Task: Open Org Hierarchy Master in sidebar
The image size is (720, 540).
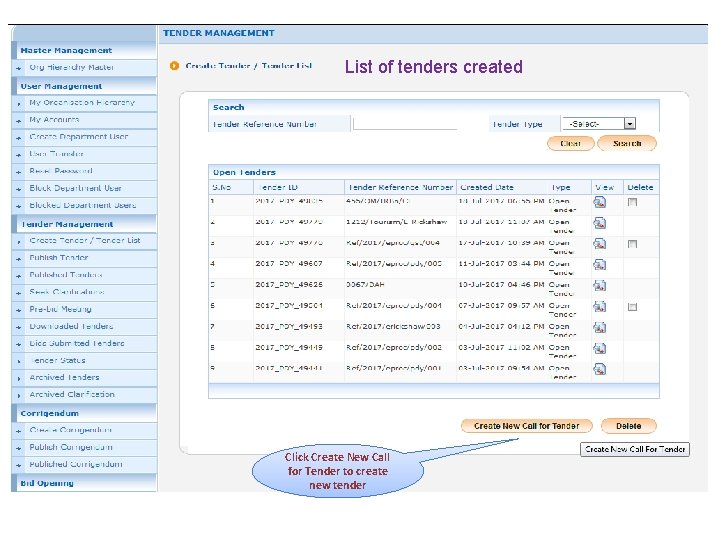Action: point(84,68)
